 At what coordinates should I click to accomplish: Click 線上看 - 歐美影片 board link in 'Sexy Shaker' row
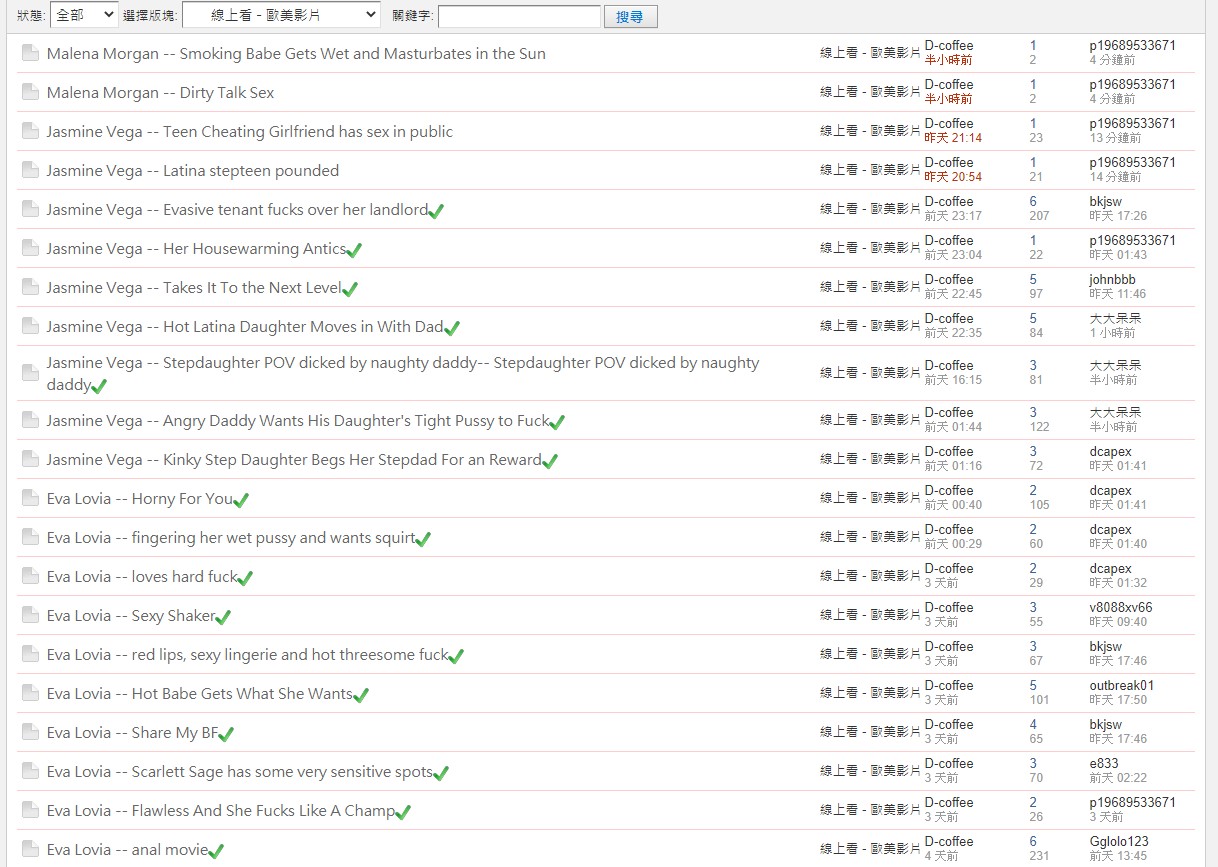[x=870, y=615]
